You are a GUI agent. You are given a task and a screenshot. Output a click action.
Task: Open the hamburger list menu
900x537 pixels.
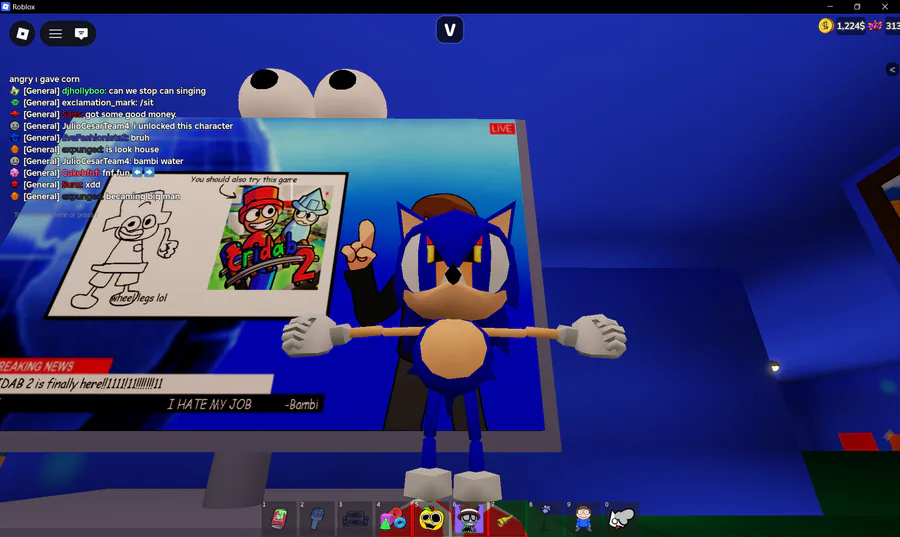click(x=55, y=34)
